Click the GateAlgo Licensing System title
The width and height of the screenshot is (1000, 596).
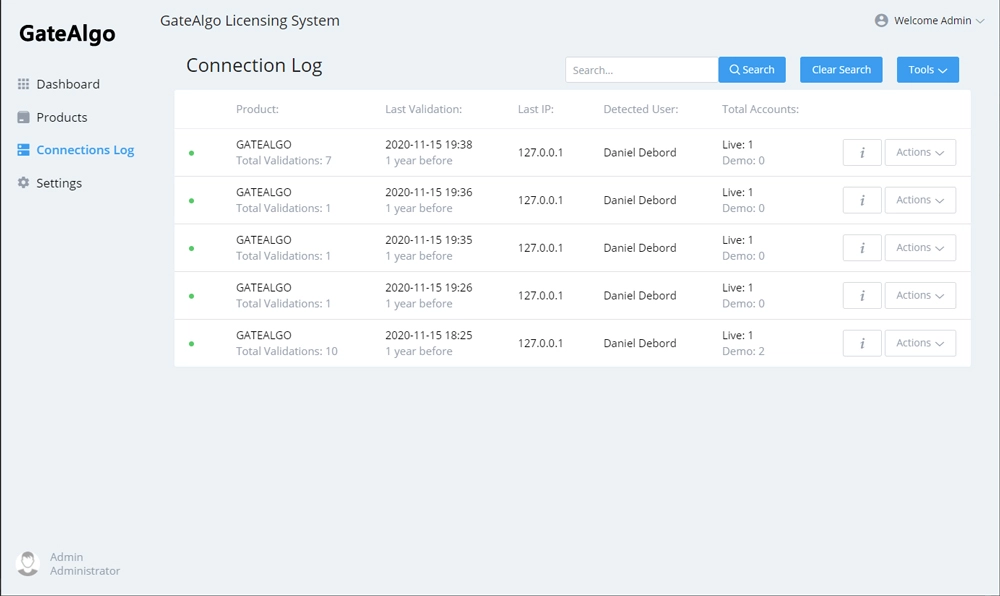250,21
